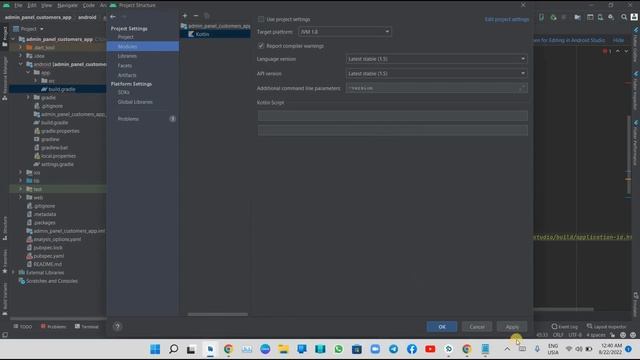This screenshot has width=640, height=360.
Task: Open Language version dropdown
Action: coord(436,59)
